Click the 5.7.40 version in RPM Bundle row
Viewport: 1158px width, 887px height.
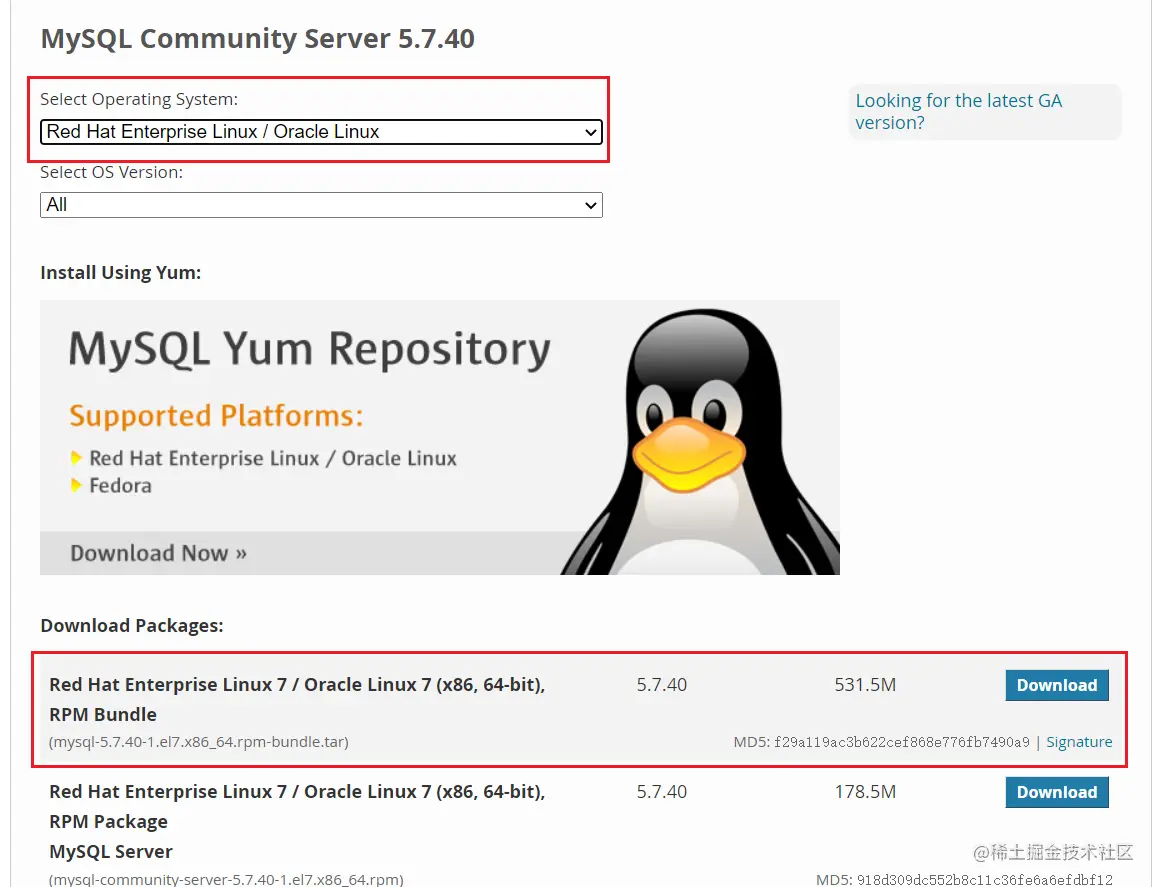pos(662,685)
